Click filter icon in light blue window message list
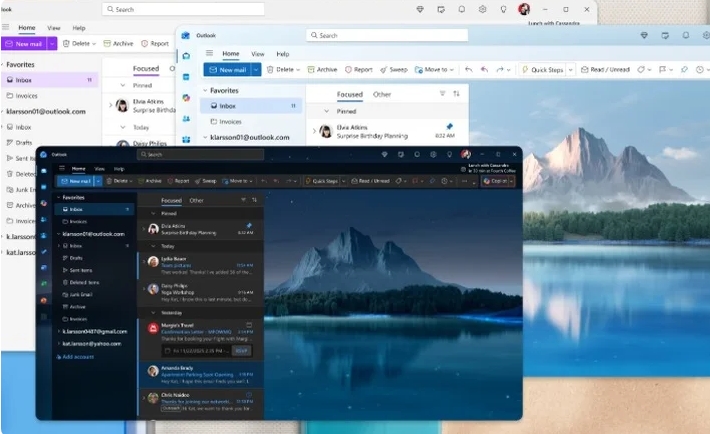Image resolution: width=710 pixels, height=434 pixels. coord(442,94)
